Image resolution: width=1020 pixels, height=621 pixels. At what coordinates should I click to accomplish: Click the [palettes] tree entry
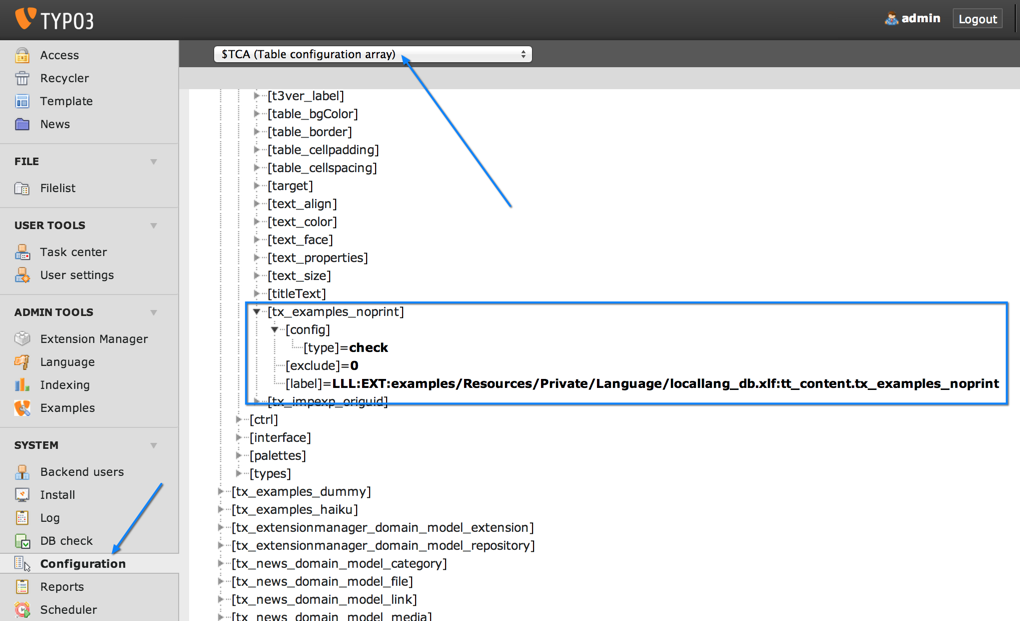click(277, 456)
